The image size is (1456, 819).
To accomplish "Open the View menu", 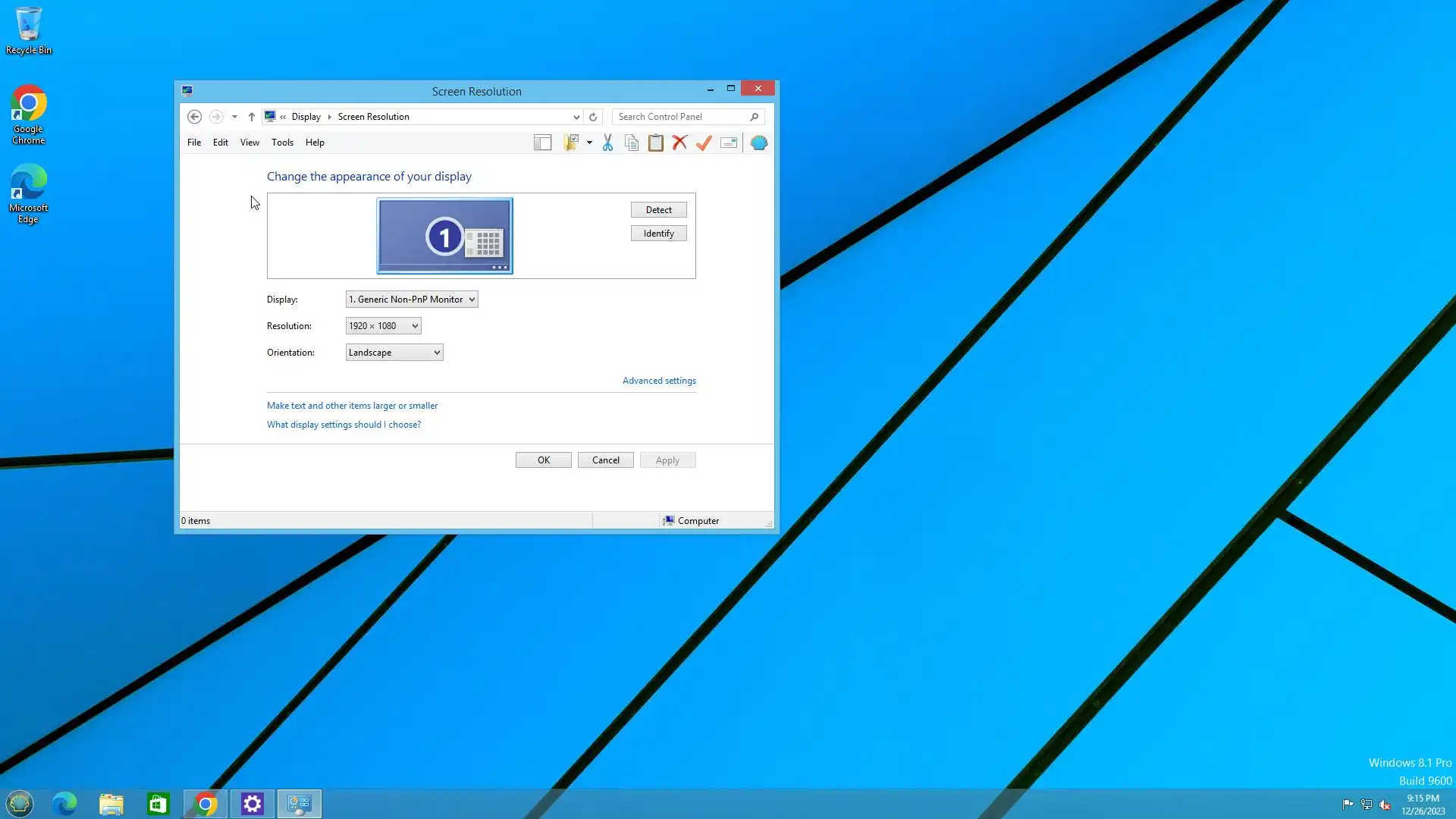I will tap(249, 143).
